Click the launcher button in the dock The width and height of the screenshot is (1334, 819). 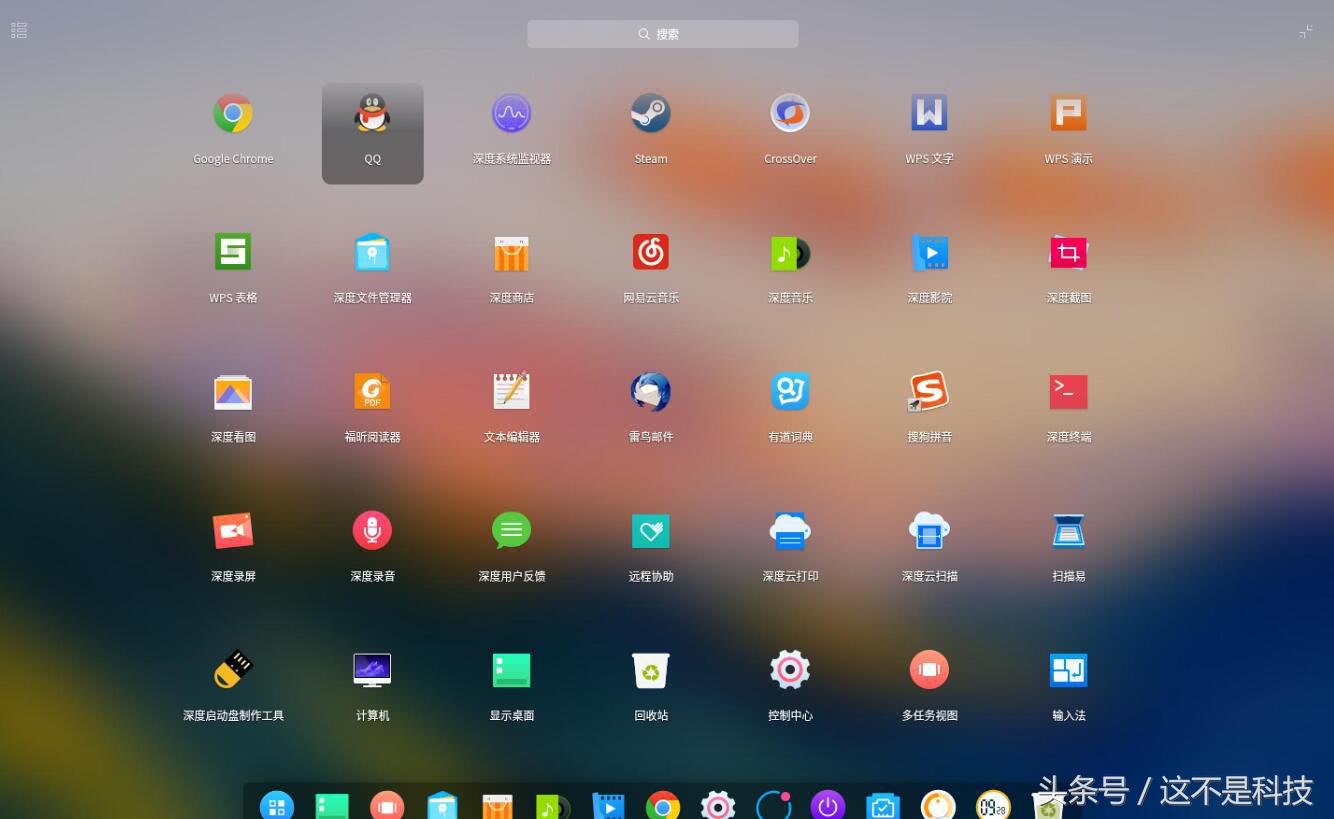click(x=277, y=806)
